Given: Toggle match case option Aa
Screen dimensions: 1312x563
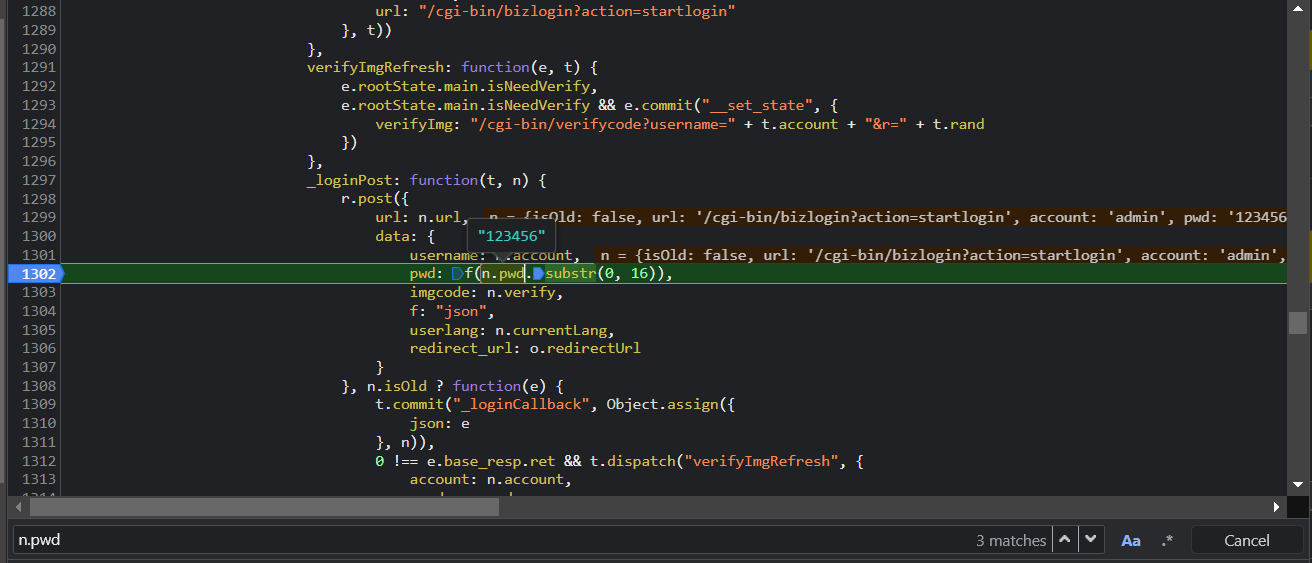Looking at the screenshot, I should click(1131, 540).
